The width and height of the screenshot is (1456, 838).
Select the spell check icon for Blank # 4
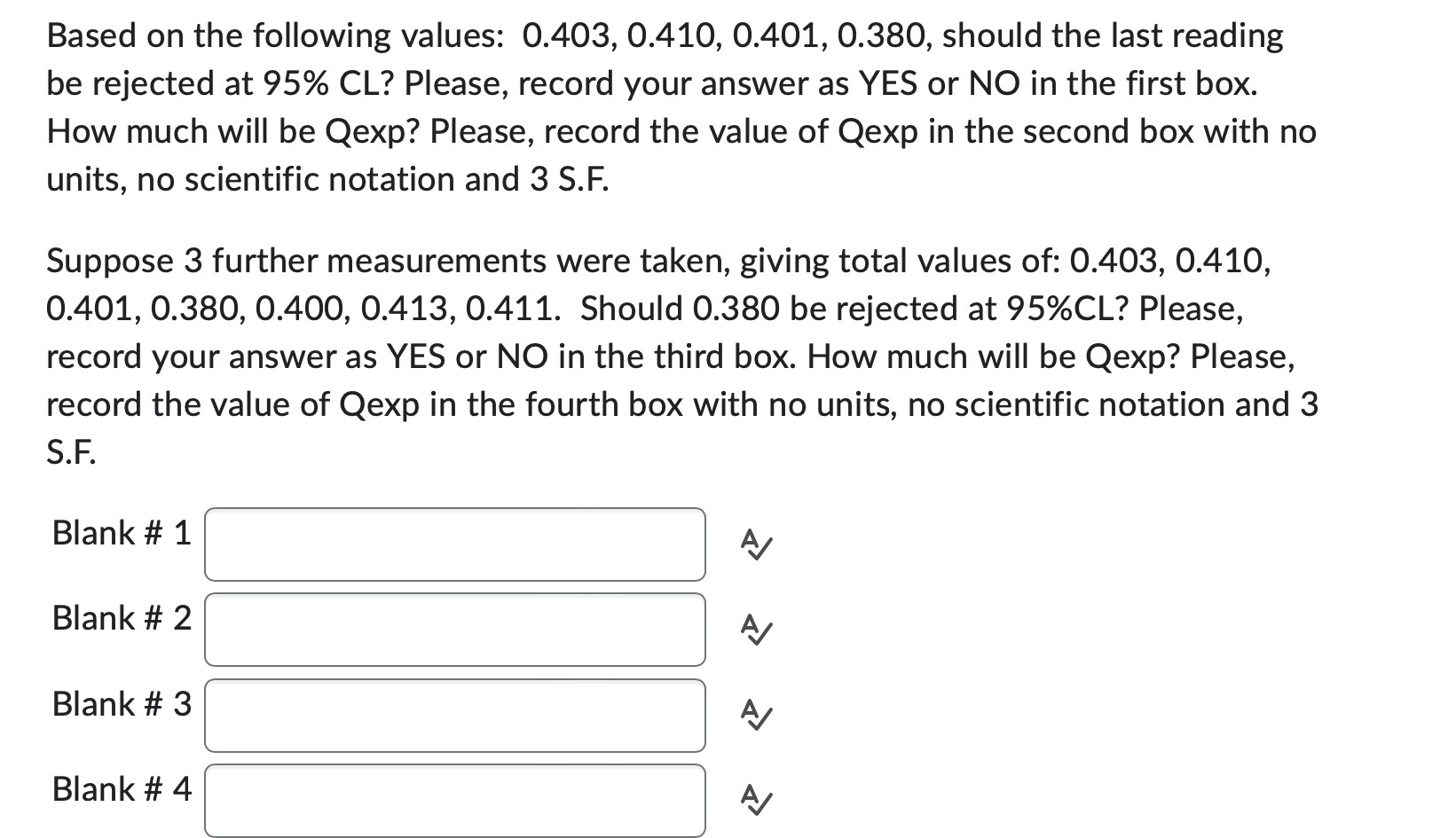755,802
